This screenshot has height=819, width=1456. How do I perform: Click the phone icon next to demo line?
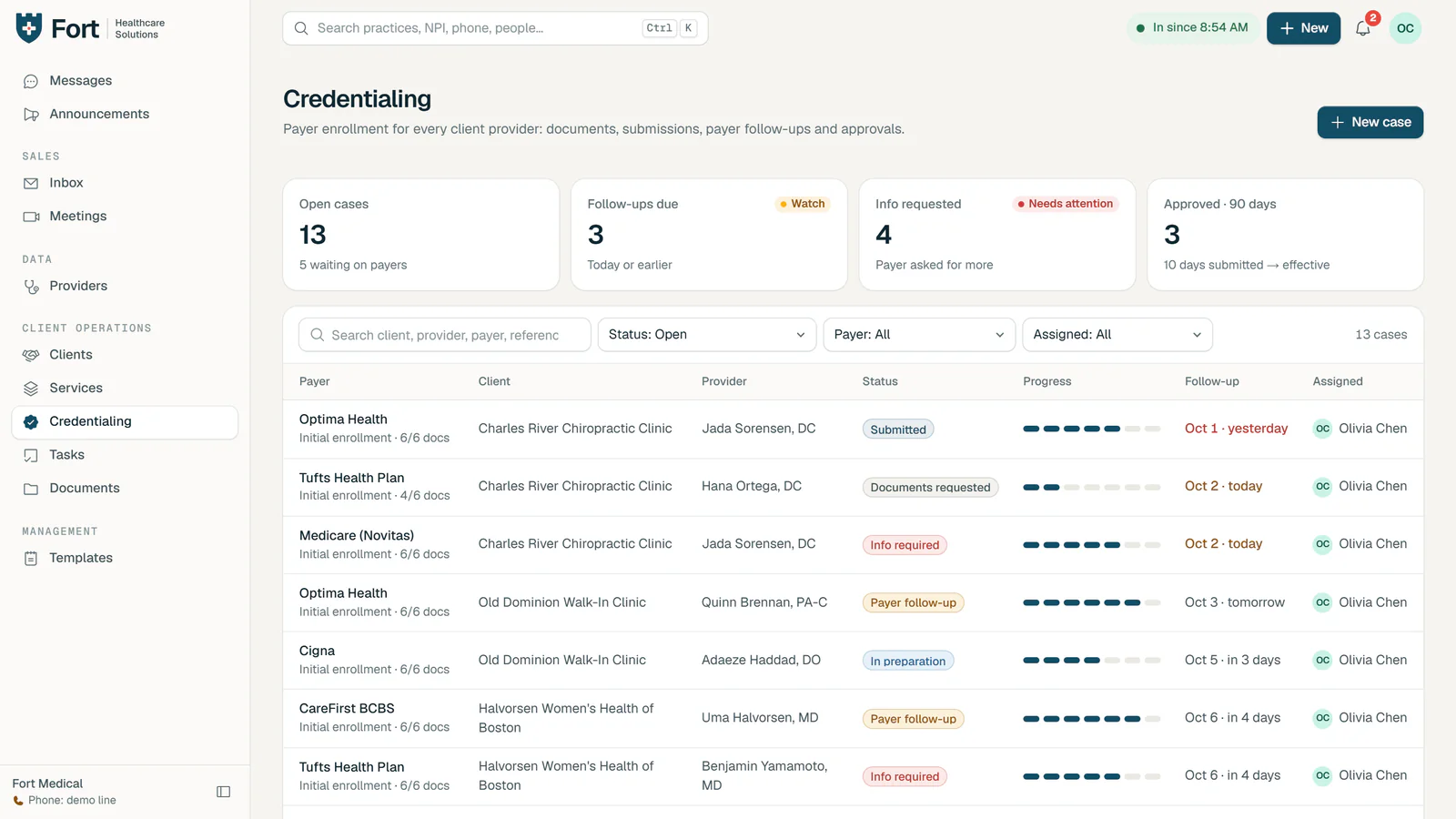(x=18, y=801)
